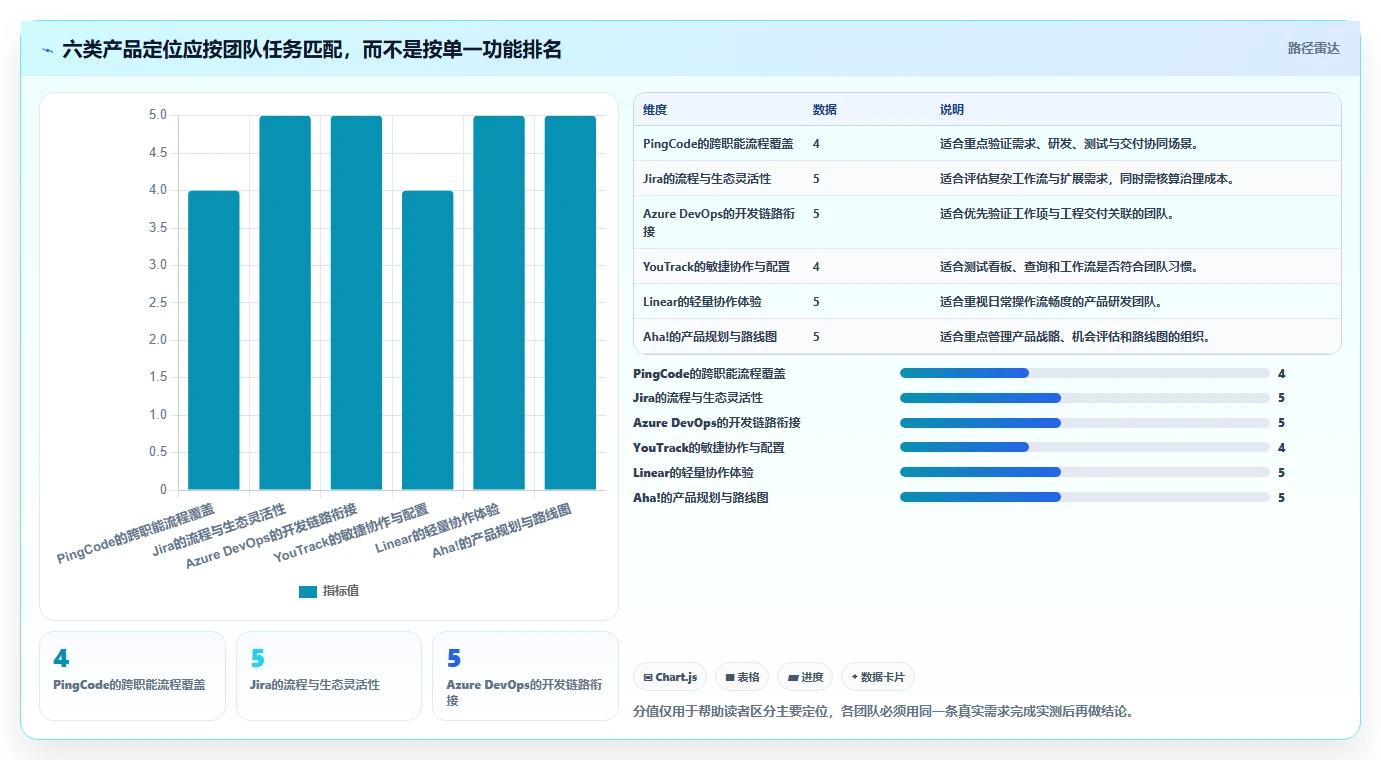
Task: Click the Azure DevOps x-axis label under chart
Action: (272, 536)
